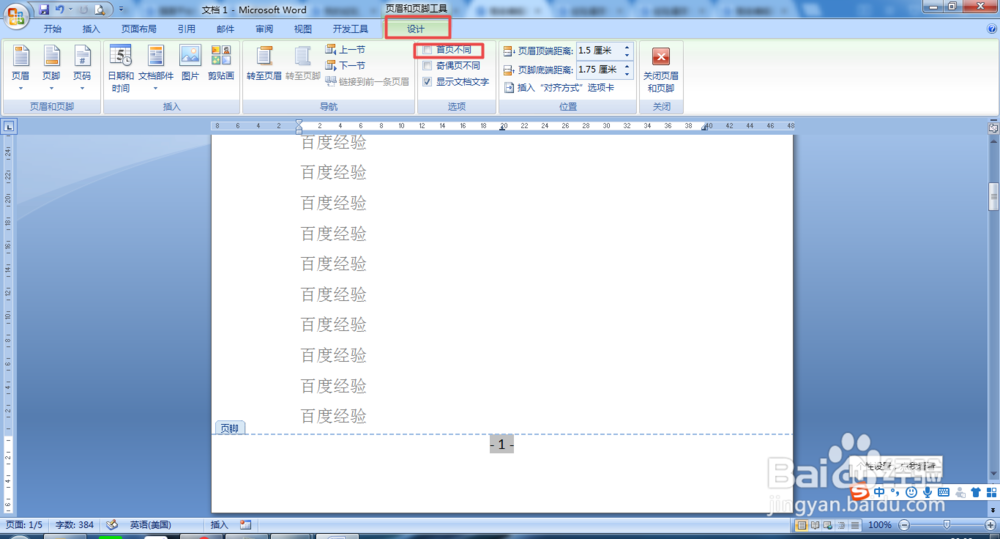
Task: Click the tab selector at ruler corner
Action: (x=9, y=126)
